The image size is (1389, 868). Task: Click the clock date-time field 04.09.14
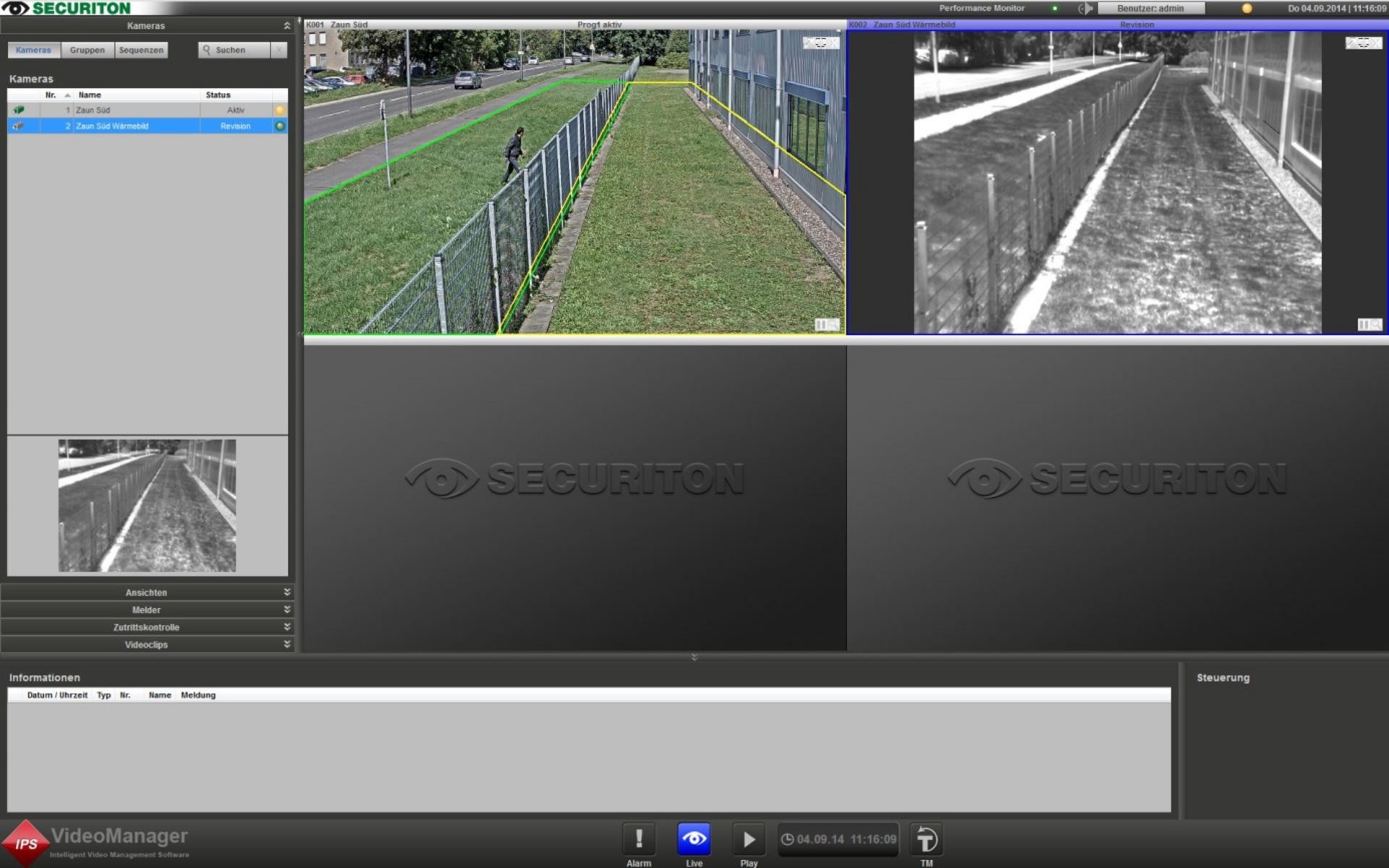click(838, 839)
